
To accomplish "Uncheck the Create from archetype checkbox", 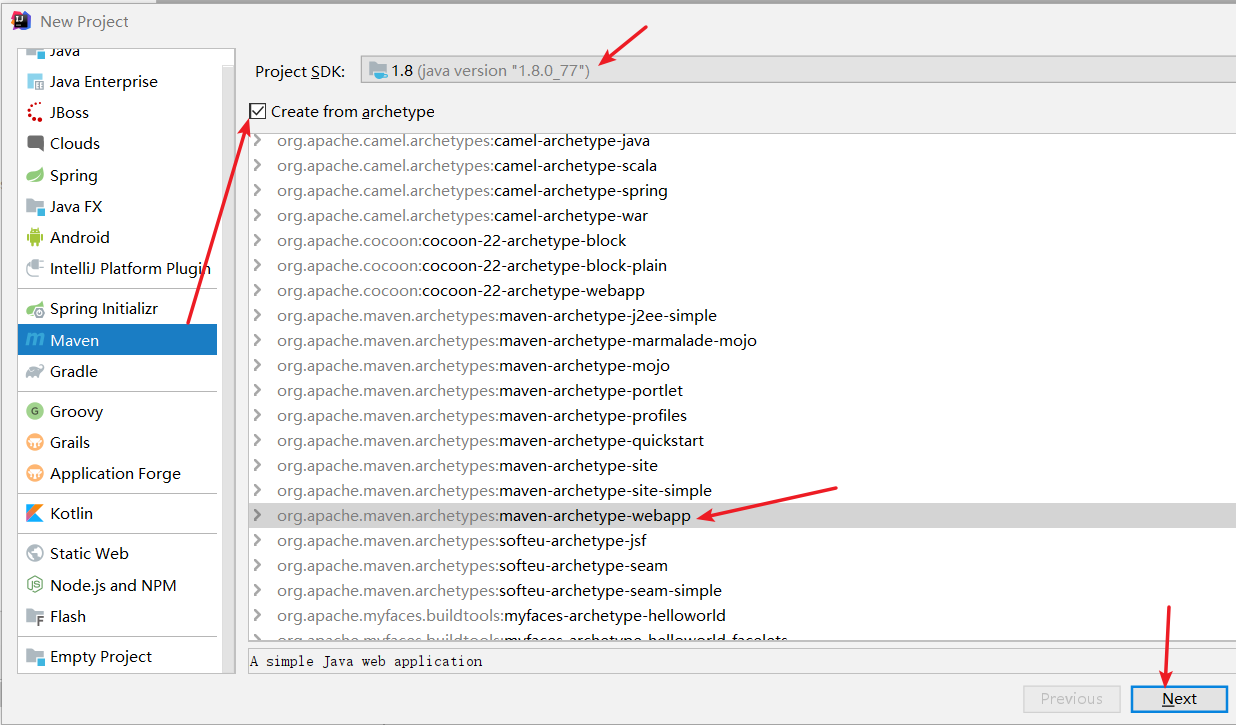I will tap(258, 111).
